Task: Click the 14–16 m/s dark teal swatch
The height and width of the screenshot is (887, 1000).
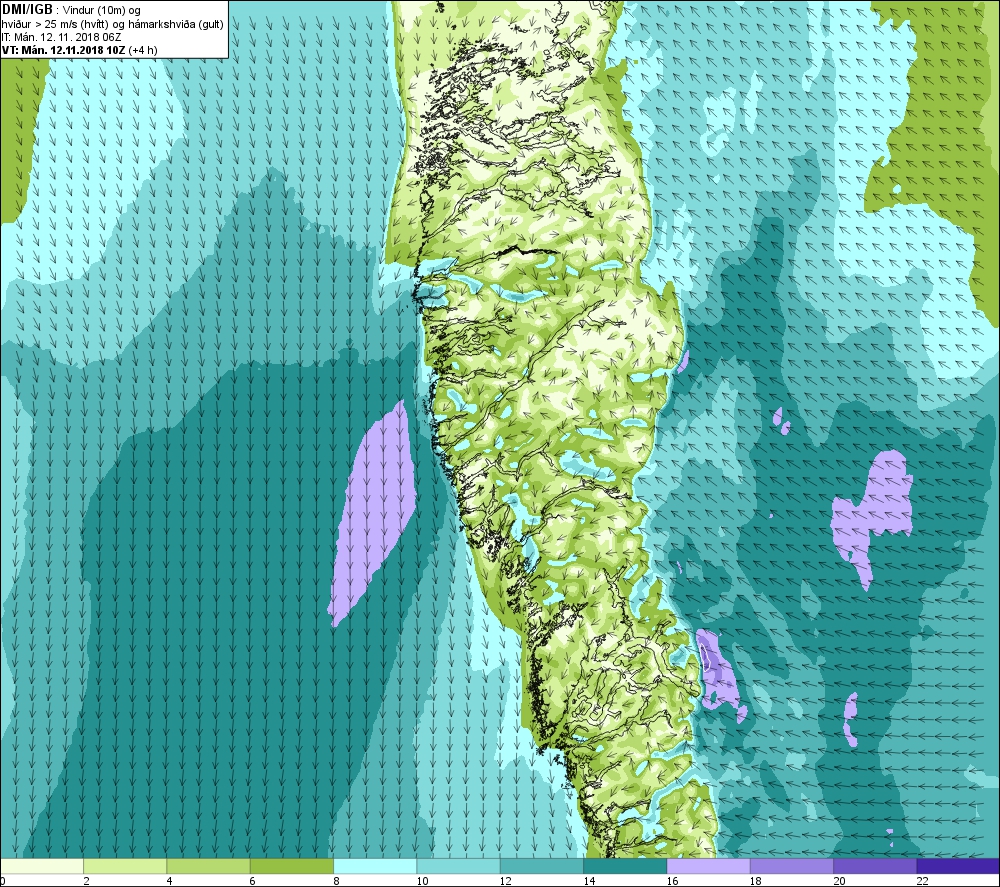Action: pos(625,866)
